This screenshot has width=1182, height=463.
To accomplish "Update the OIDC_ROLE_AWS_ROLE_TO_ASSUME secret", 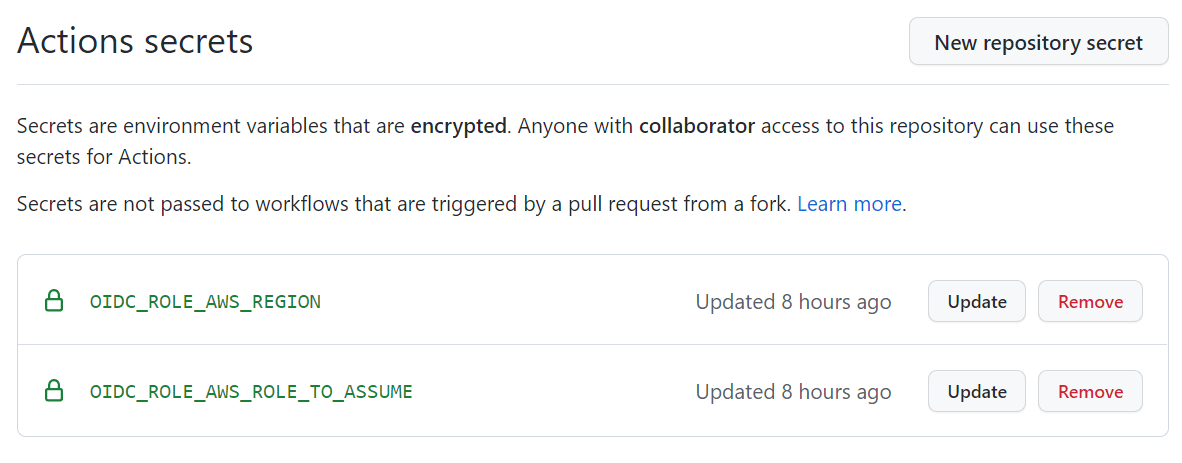I will tap(976, 392).
